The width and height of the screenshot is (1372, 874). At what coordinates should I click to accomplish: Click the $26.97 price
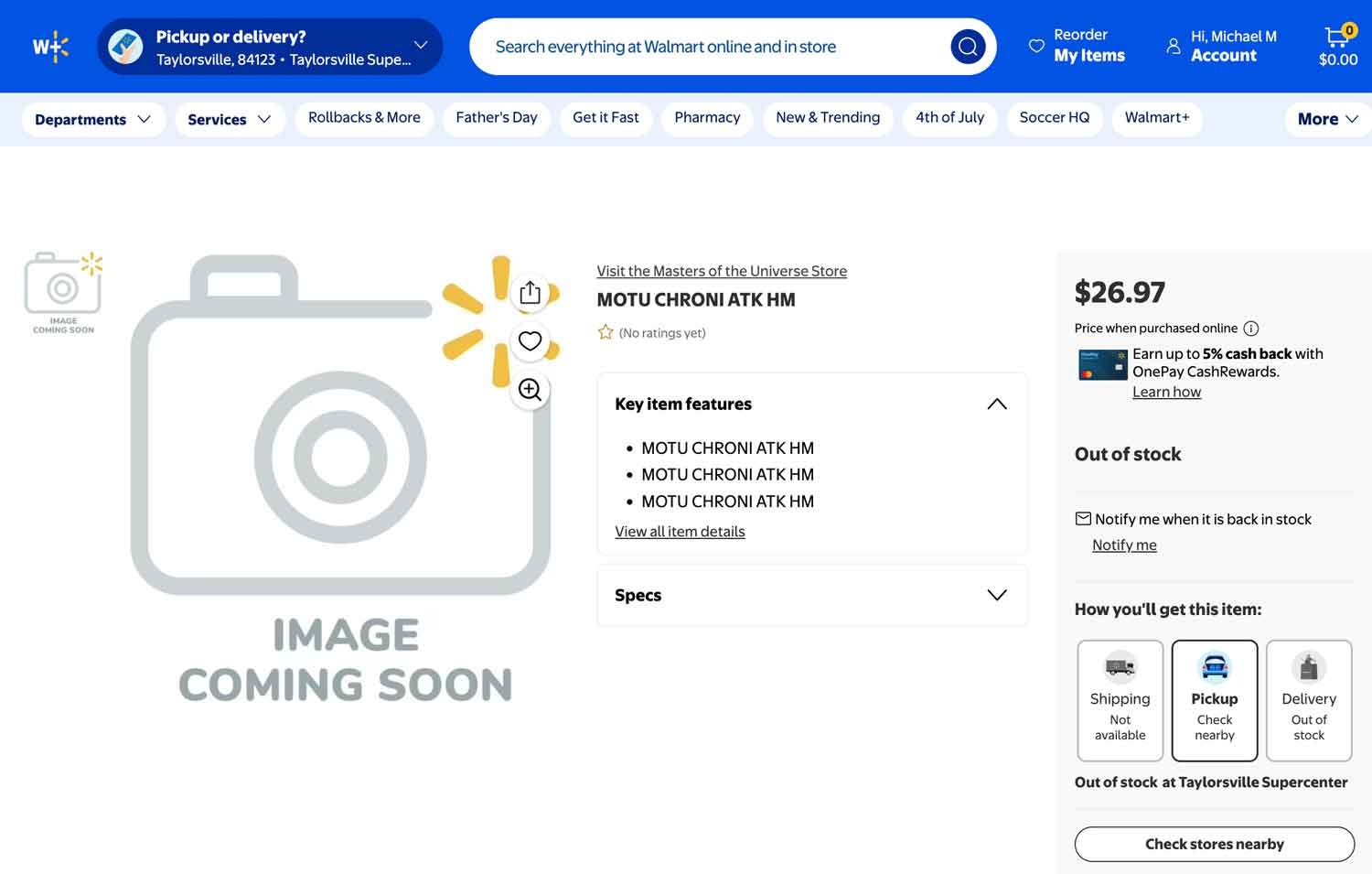[1120, 292]
